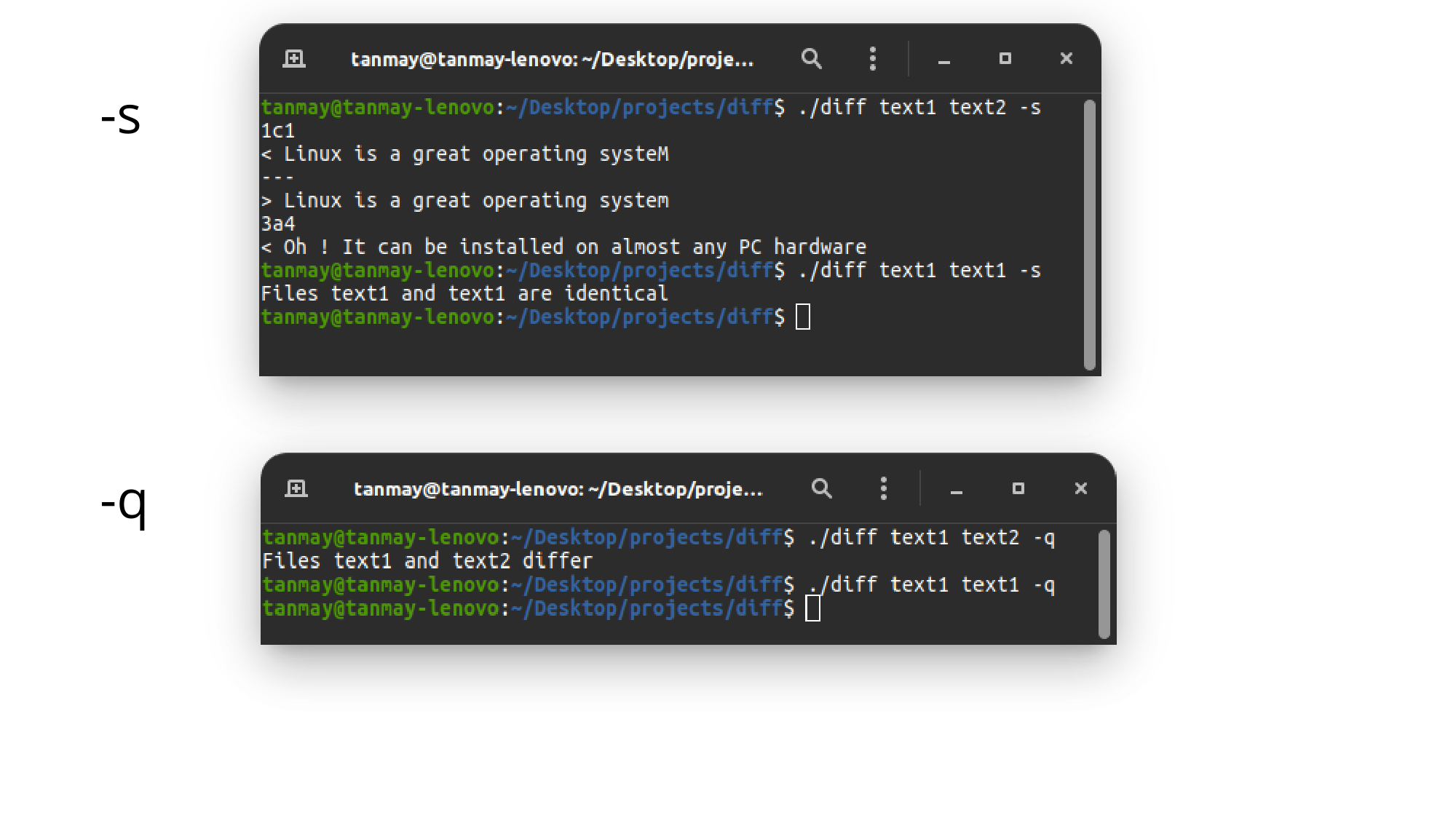
Task: Click the top terminal scrollbar
Action: click(x=1089, y=234)
